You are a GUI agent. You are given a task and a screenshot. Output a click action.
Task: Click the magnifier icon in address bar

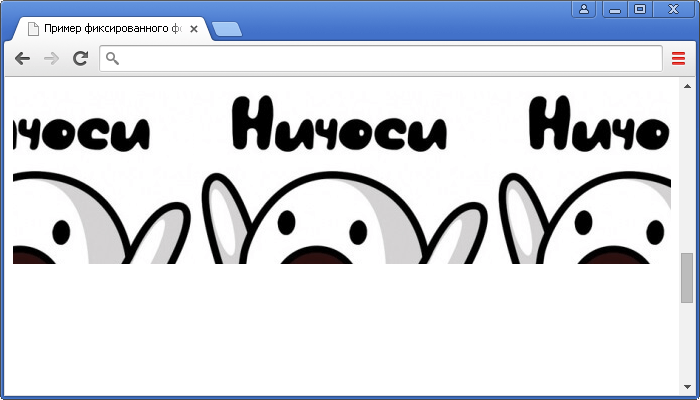point(112,58)
